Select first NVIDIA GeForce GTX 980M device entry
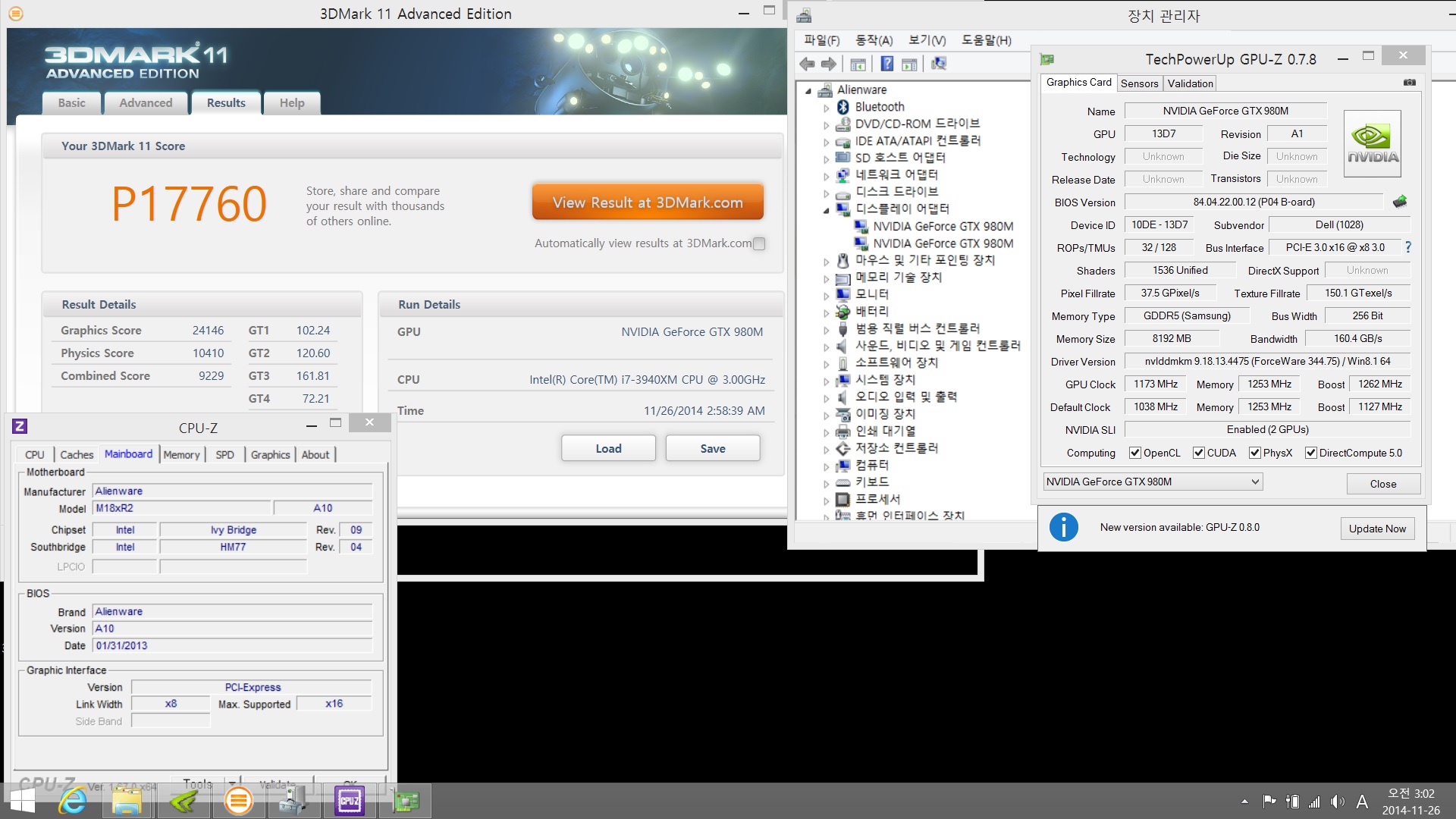The image size is (1456, 819). [x=943, y=226]
